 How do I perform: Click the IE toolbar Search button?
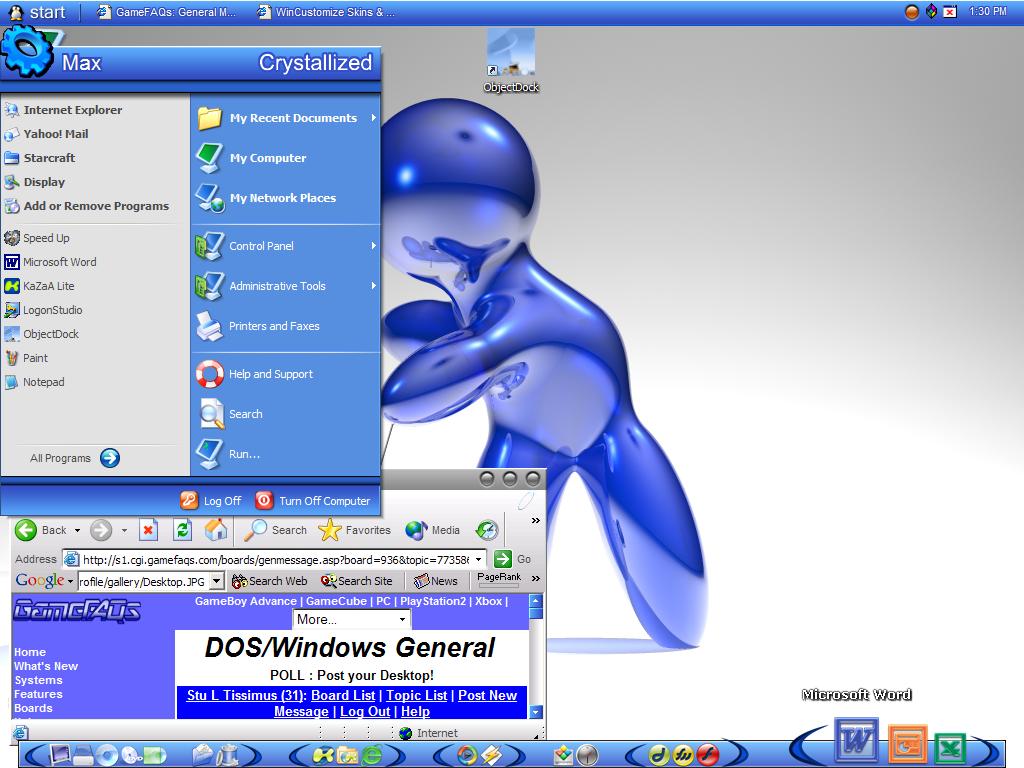pos(275,530)
